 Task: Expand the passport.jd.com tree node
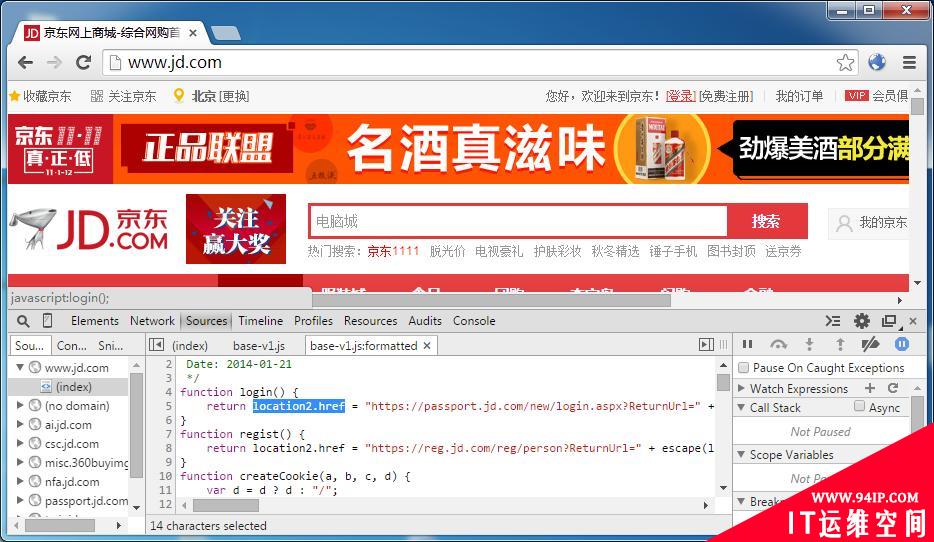[x=20, y=500]
